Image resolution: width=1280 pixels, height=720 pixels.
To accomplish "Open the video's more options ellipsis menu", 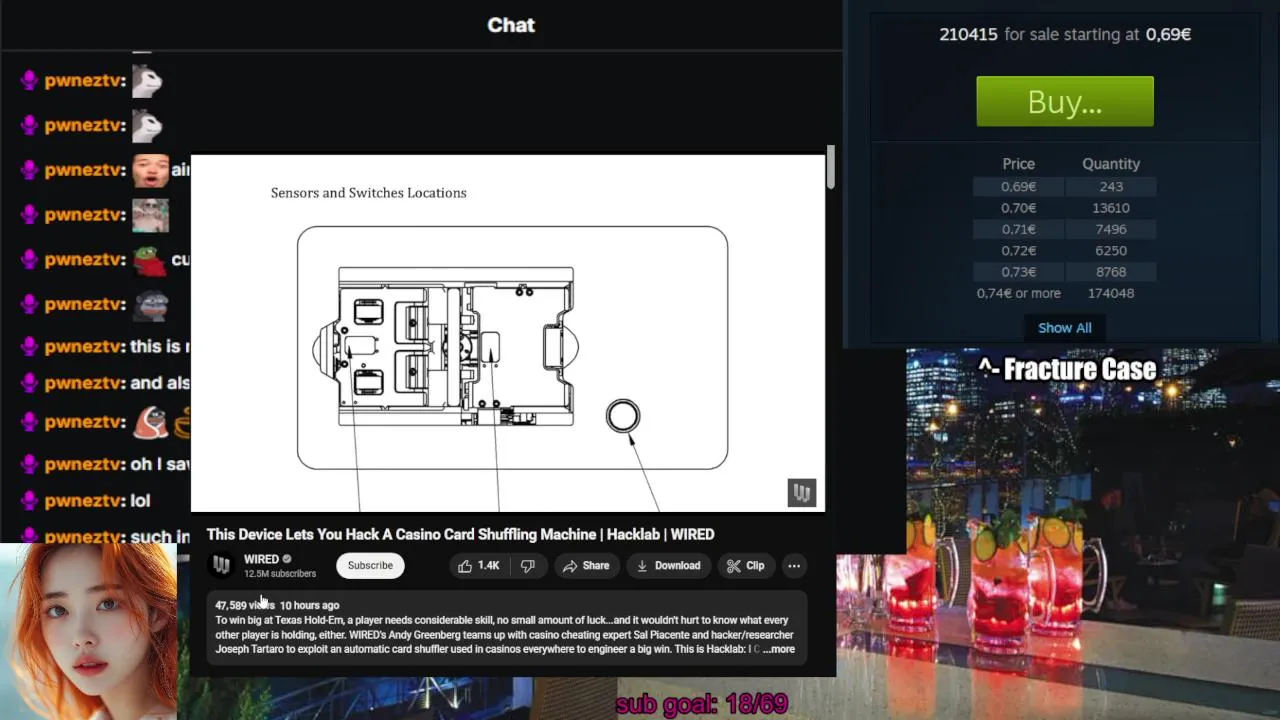I will pyautogui.click(x=794, y=566).
